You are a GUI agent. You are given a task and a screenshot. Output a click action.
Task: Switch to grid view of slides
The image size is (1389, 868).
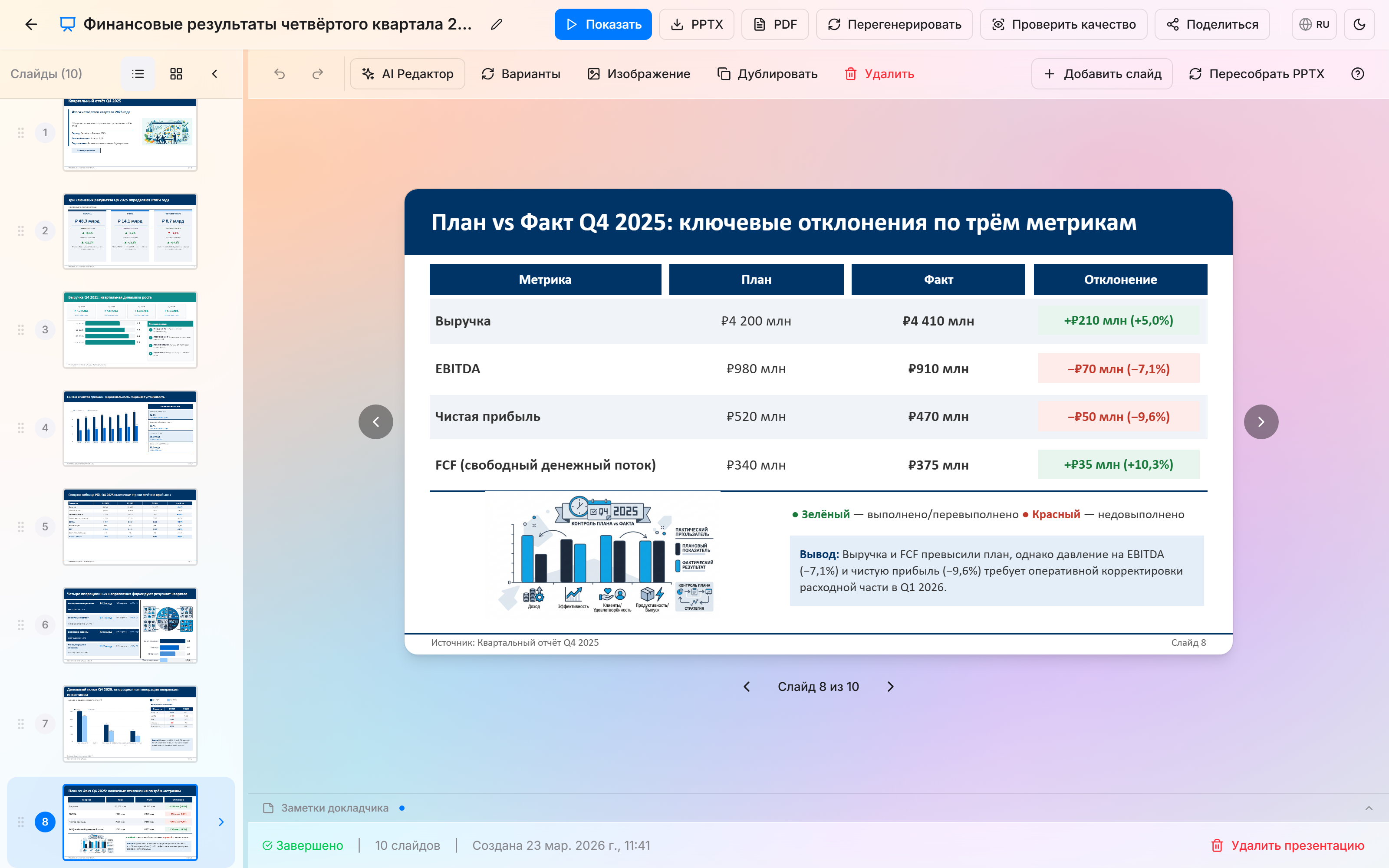coord(176,73)
